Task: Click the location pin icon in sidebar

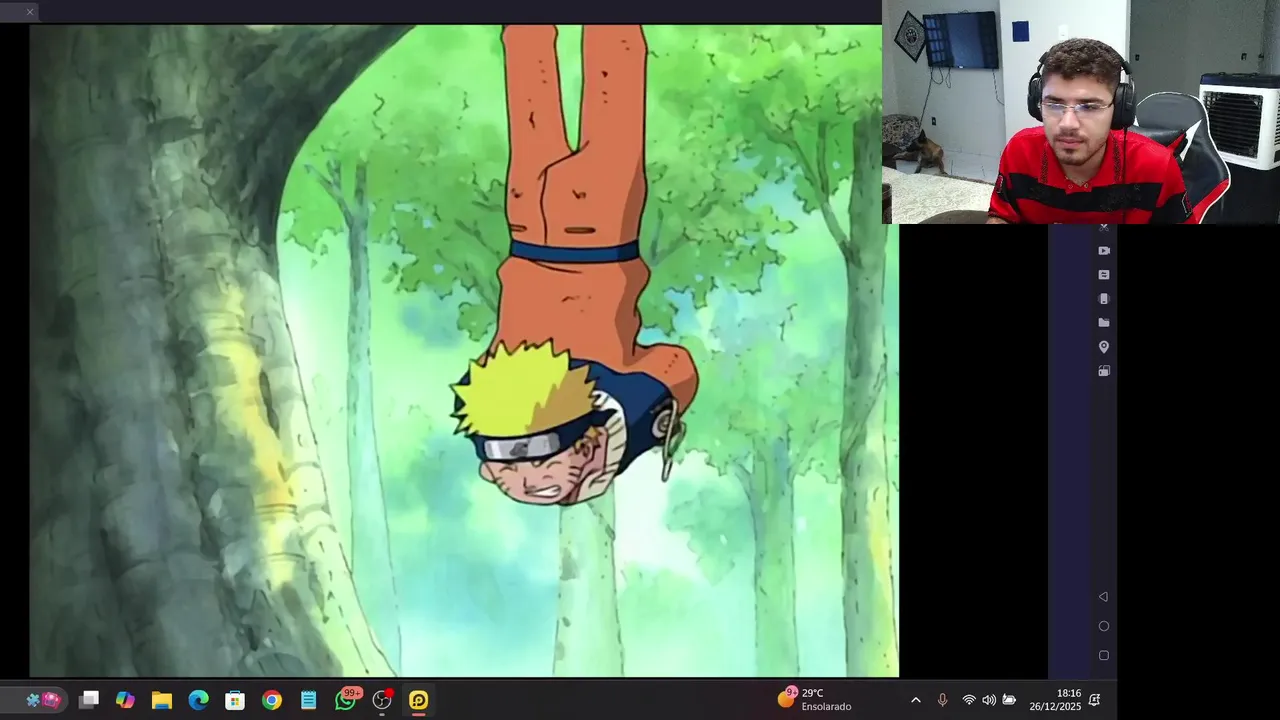Action: [1104, 347]
